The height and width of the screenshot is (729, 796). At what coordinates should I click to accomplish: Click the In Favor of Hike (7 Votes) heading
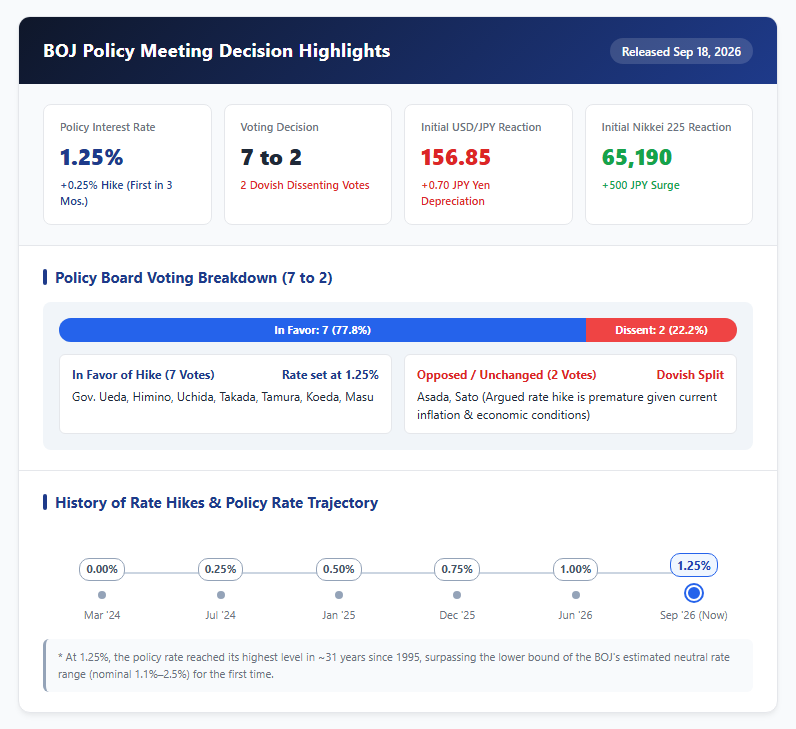143,375
